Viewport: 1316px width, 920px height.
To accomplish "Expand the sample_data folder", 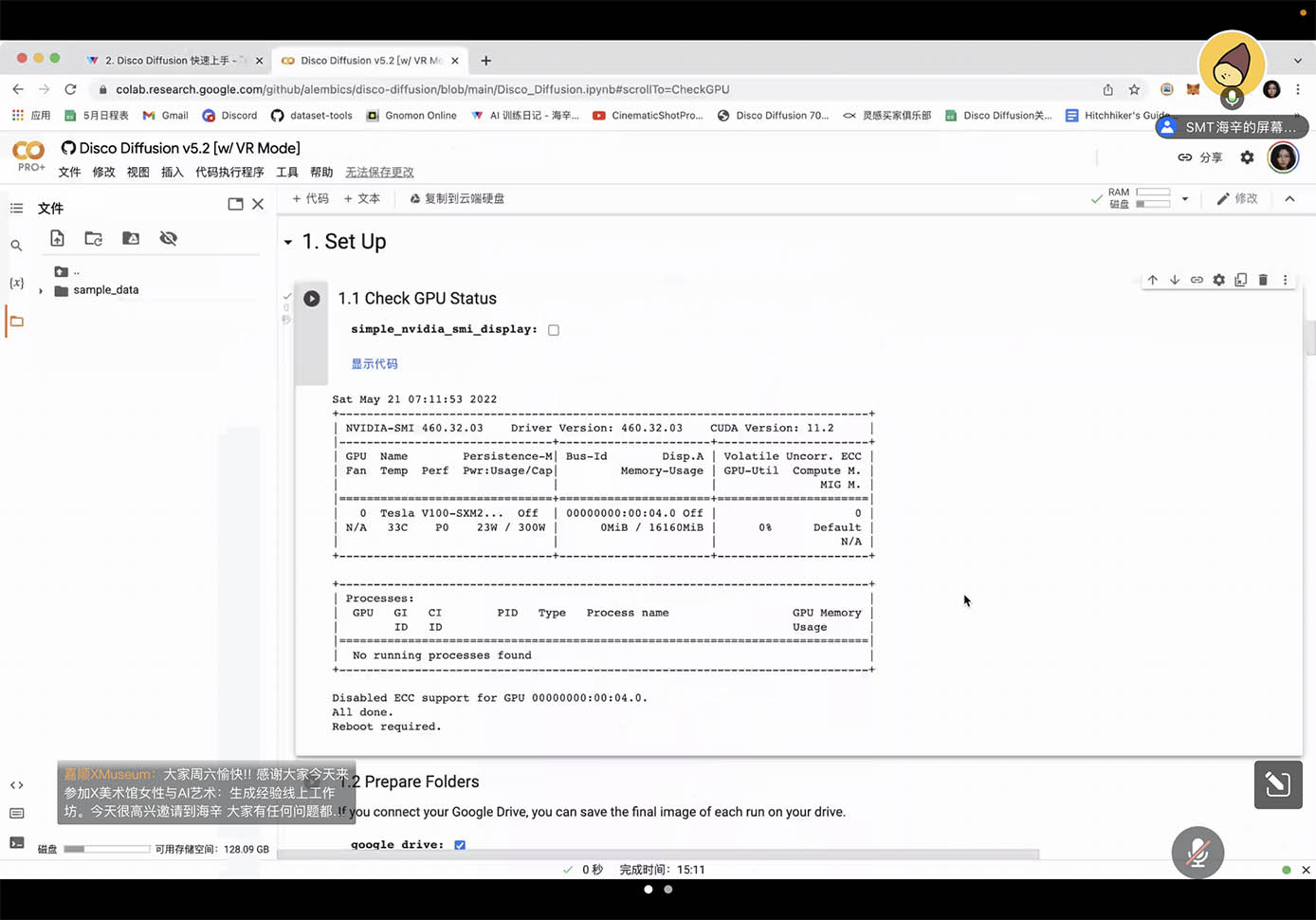I will click(41, 291).
